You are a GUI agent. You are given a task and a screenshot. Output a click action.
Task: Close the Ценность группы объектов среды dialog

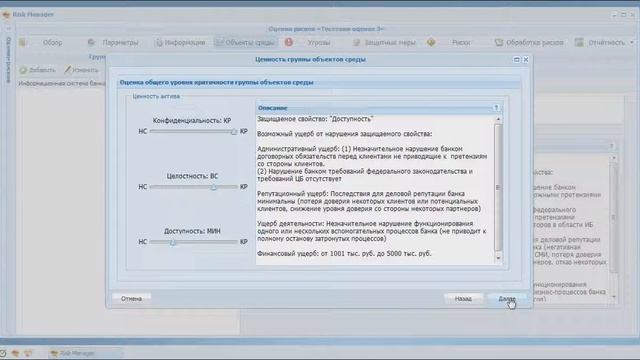526,60
